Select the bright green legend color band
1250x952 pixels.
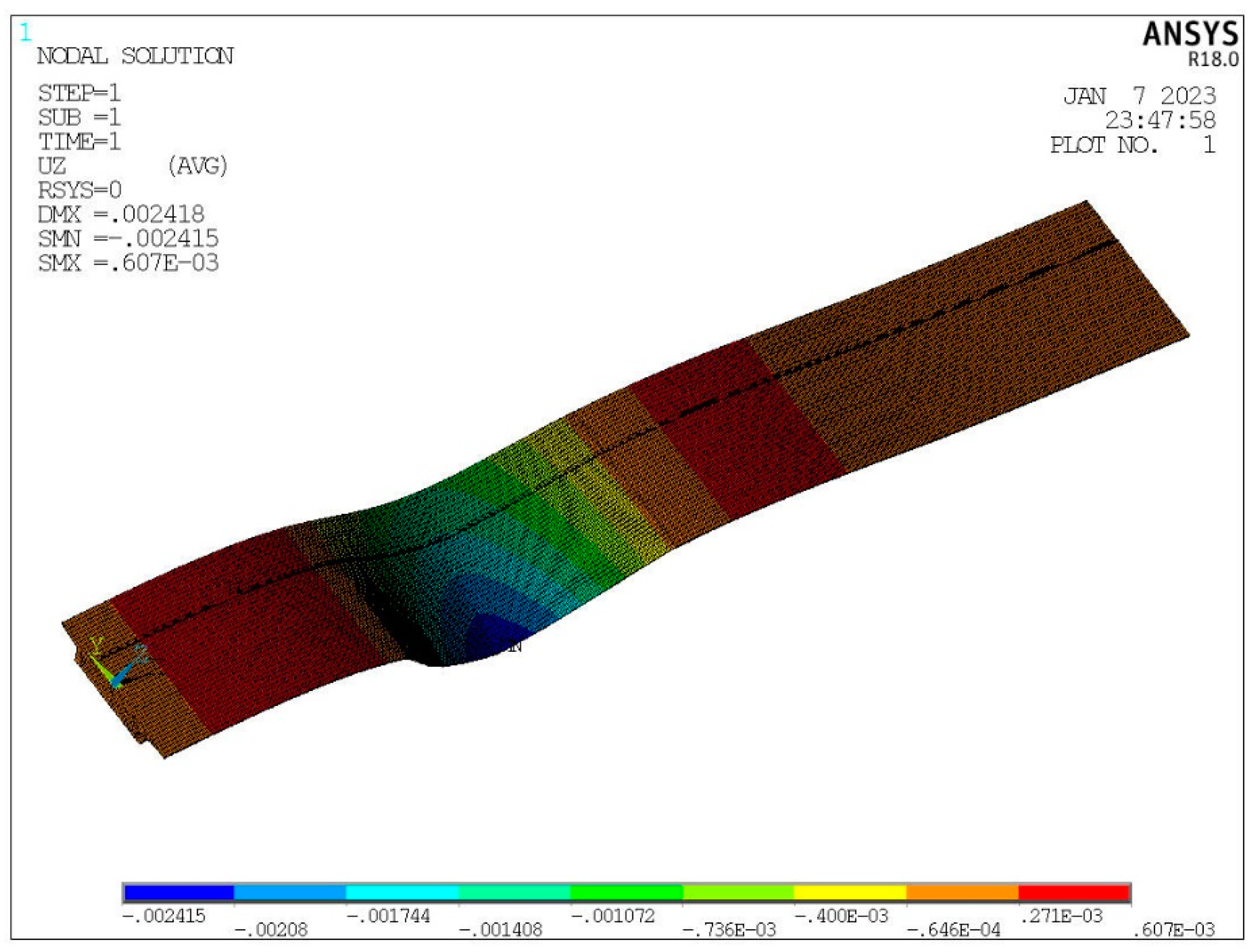pyautogui.click(x=626, y=893)
